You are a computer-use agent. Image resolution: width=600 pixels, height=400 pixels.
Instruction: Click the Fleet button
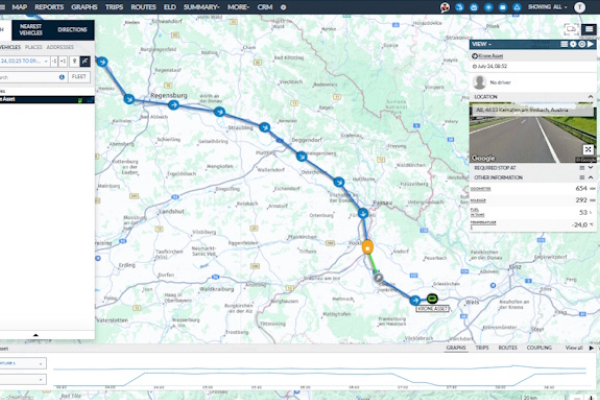click(80, 76)
